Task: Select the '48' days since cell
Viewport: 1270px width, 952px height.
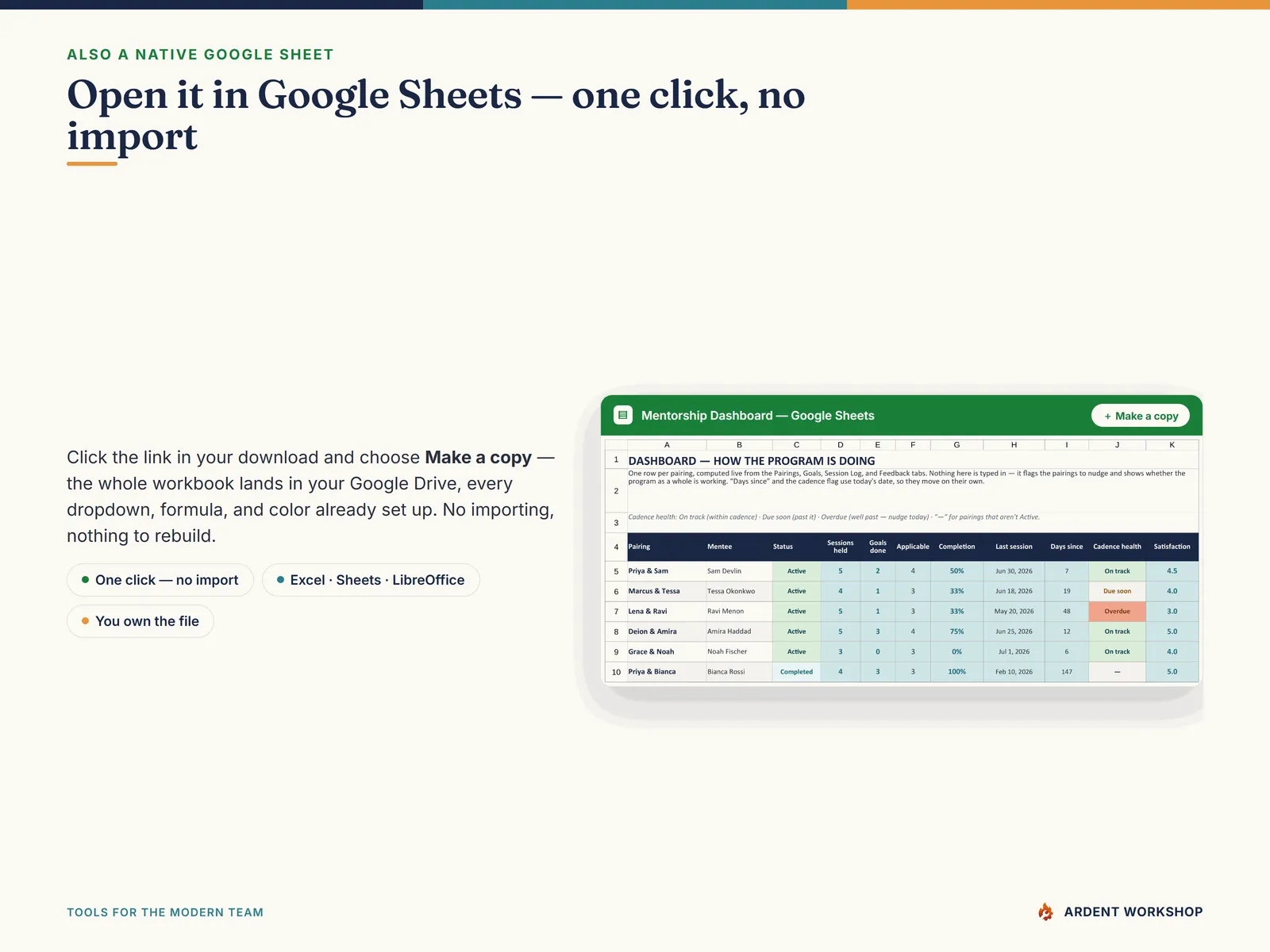Action: tap(1067, 612)
